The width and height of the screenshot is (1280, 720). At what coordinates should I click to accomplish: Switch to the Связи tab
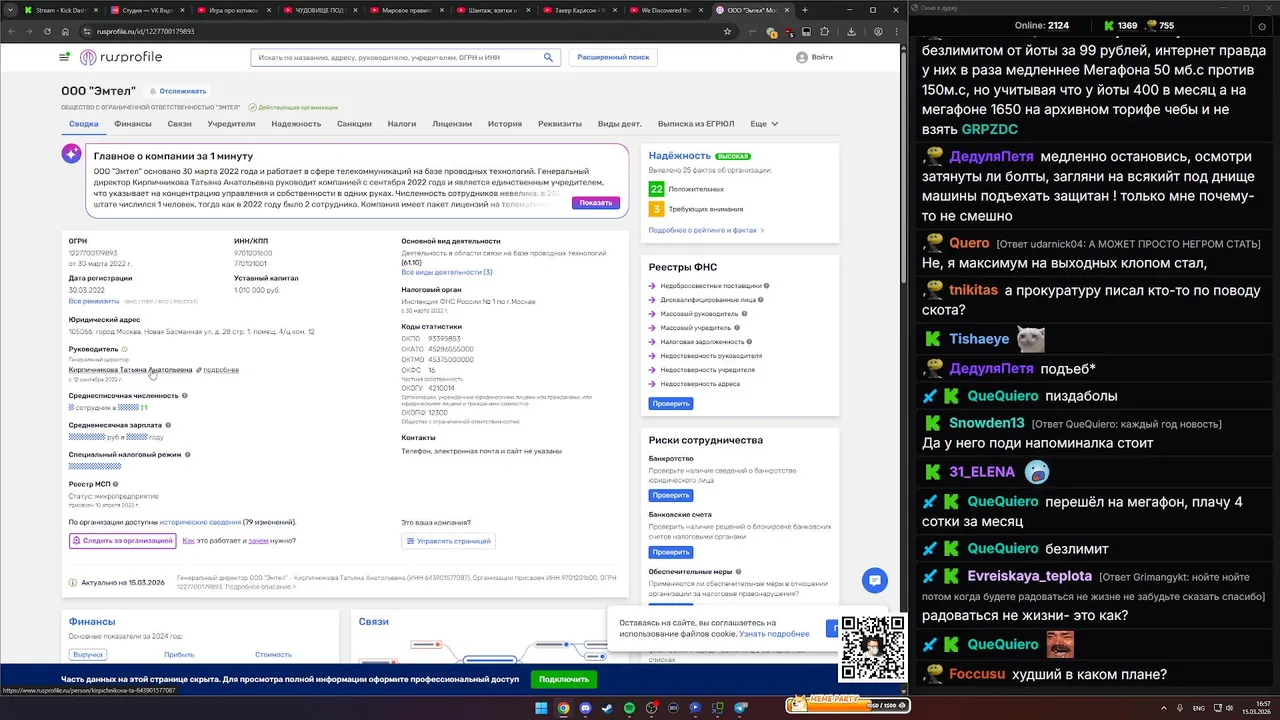point(179,124)
